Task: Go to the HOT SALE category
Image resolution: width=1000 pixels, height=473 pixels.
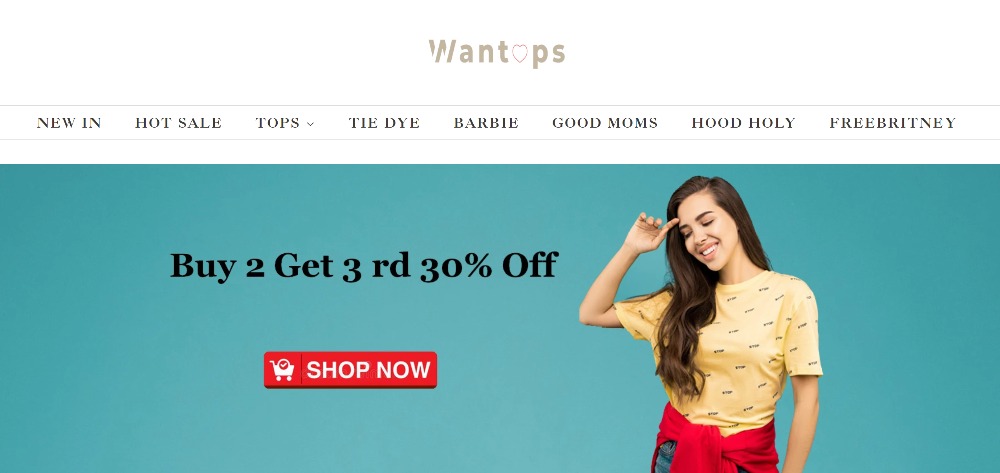Action: tap(179, 123)
